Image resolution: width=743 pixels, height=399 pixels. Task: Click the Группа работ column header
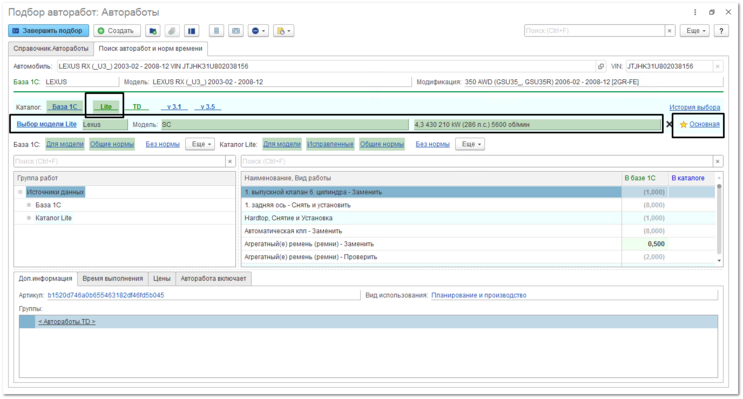(x=124, y=178)
